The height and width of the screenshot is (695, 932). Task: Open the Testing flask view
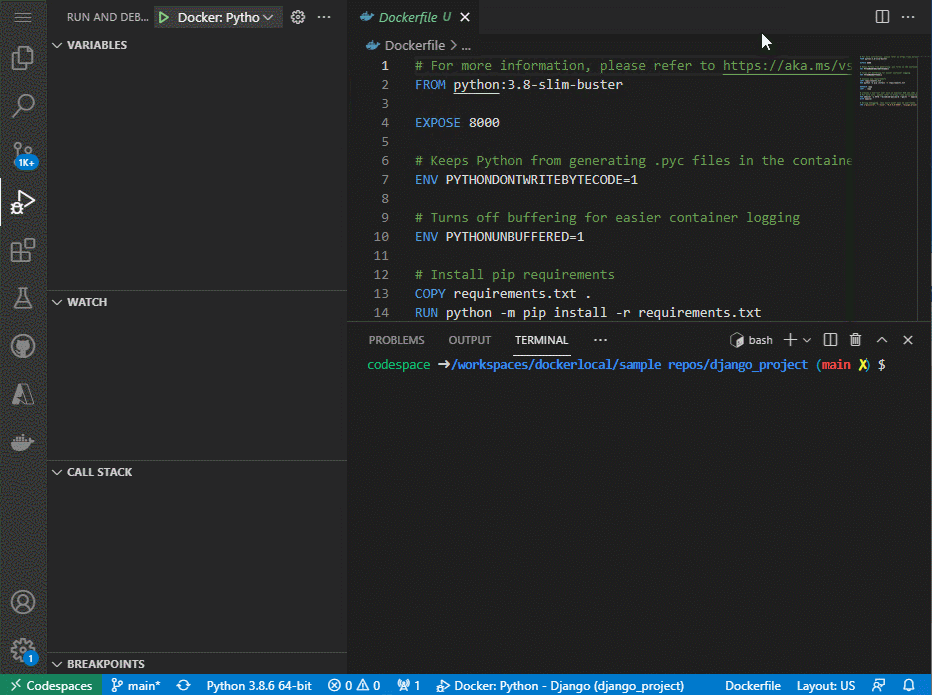23,298
